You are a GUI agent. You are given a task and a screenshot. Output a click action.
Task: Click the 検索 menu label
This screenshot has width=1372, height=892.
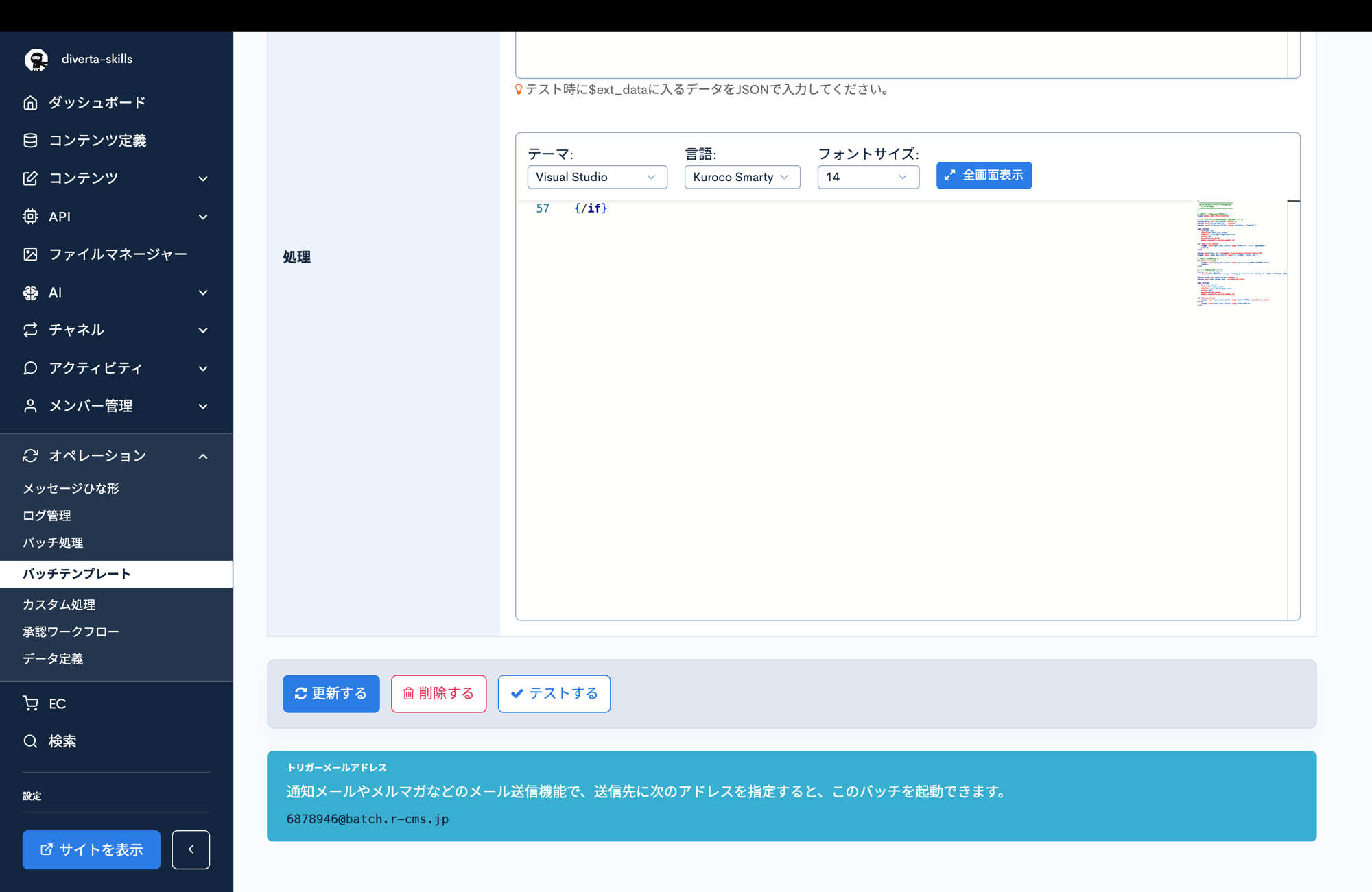62,741
